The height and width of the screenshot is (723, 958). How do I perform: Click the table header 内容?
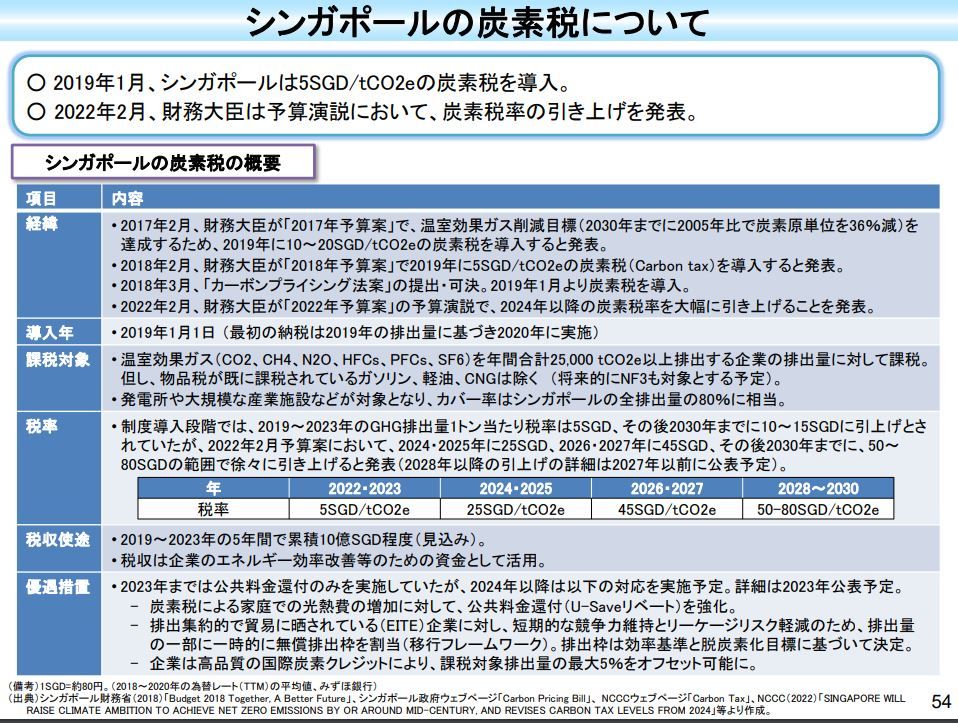tap(127, 198)
